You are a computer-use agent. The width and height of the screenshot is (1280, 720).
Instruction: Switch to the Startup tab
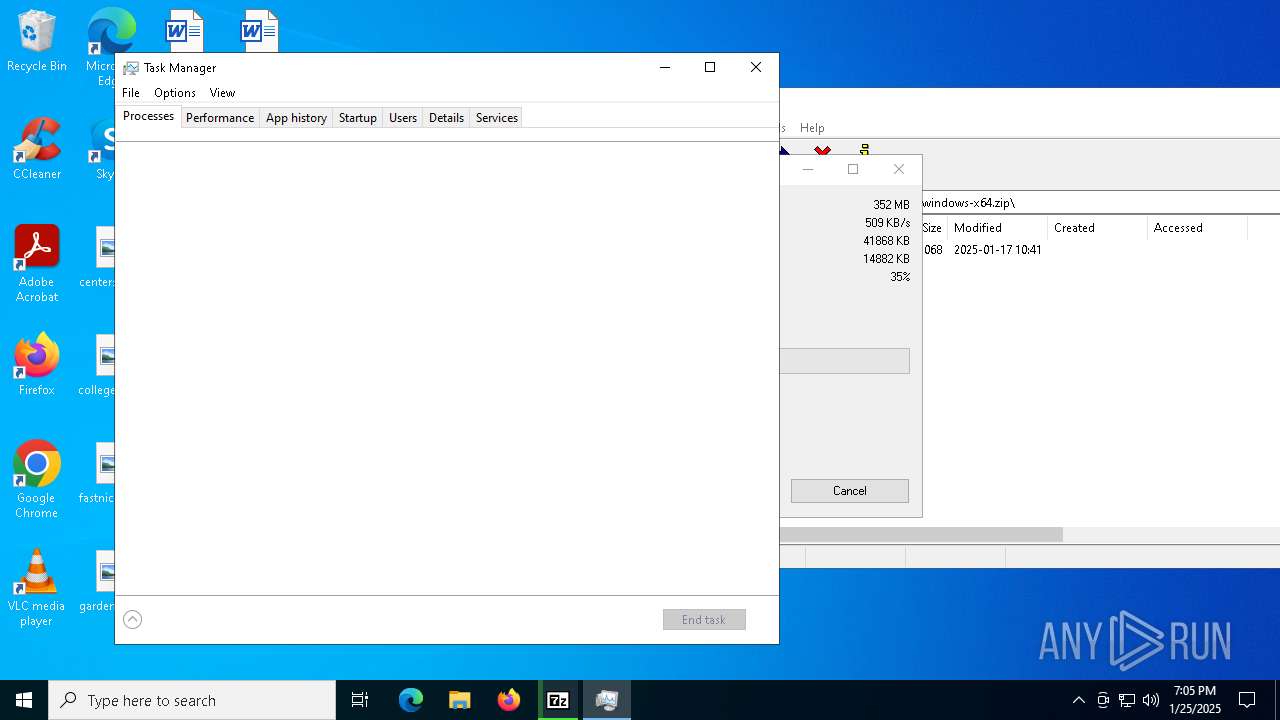(x=357, y=118)
